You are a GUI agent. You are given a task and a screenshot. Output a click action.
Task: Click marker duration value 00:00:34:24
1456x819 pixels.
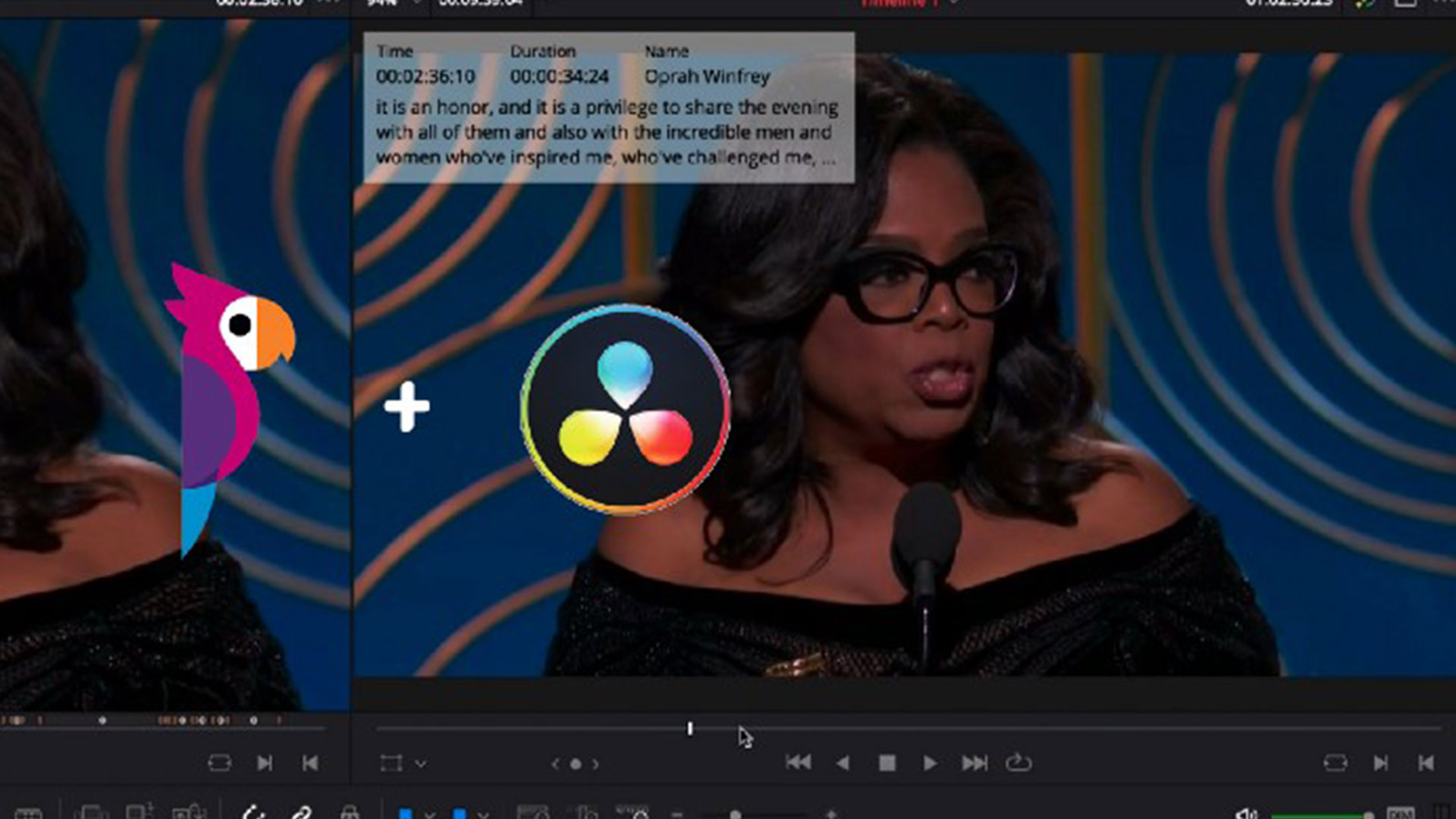(559, 77)
